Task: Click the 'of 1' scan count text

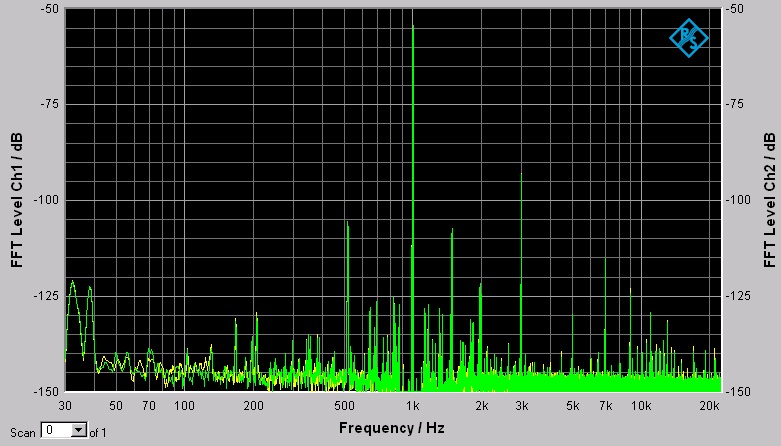Action: pos(97,432)
